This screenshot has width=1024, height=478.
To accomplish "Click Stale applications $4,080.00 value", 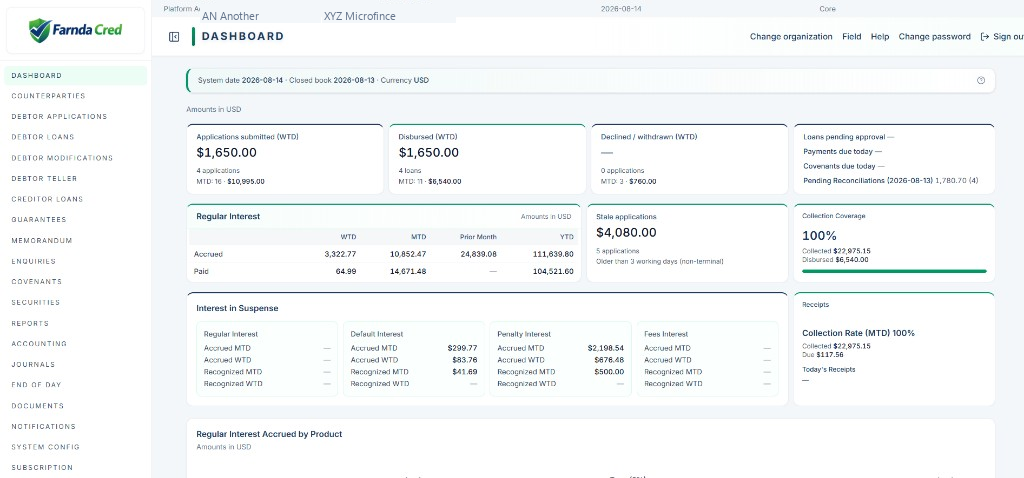I will point(626,232).
